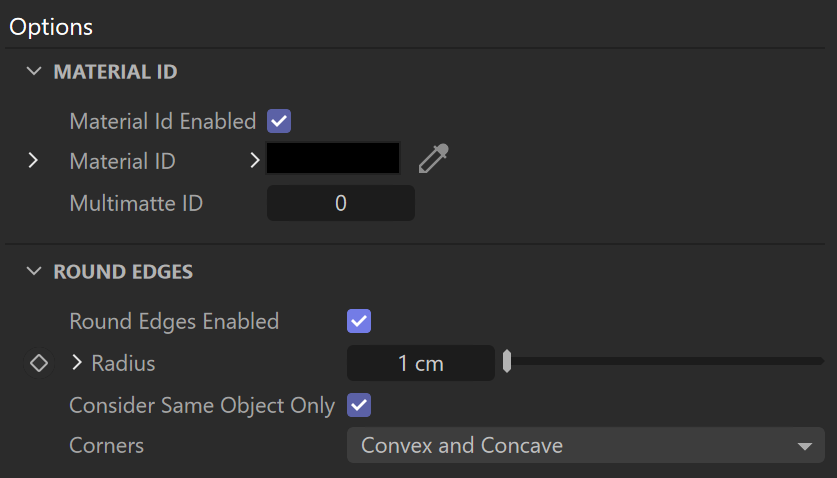Toggle Round Edges Enabled checkbox
Viewport: 837px width, 478px height.
pos(359,321)
